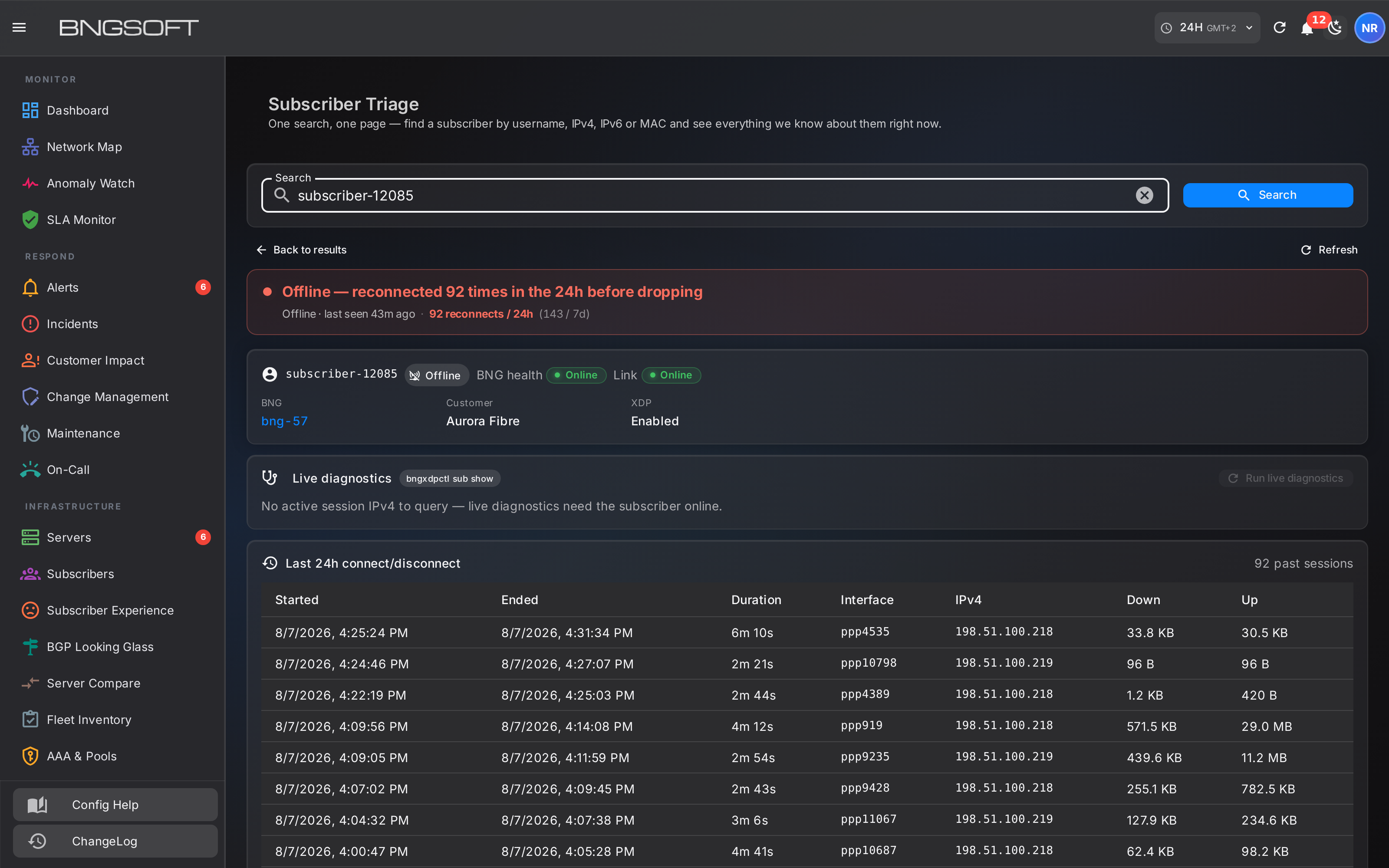Viewport: 1389px width, 868px height.
Task: Click the Incidents warning icon
Action: [30, 324]
